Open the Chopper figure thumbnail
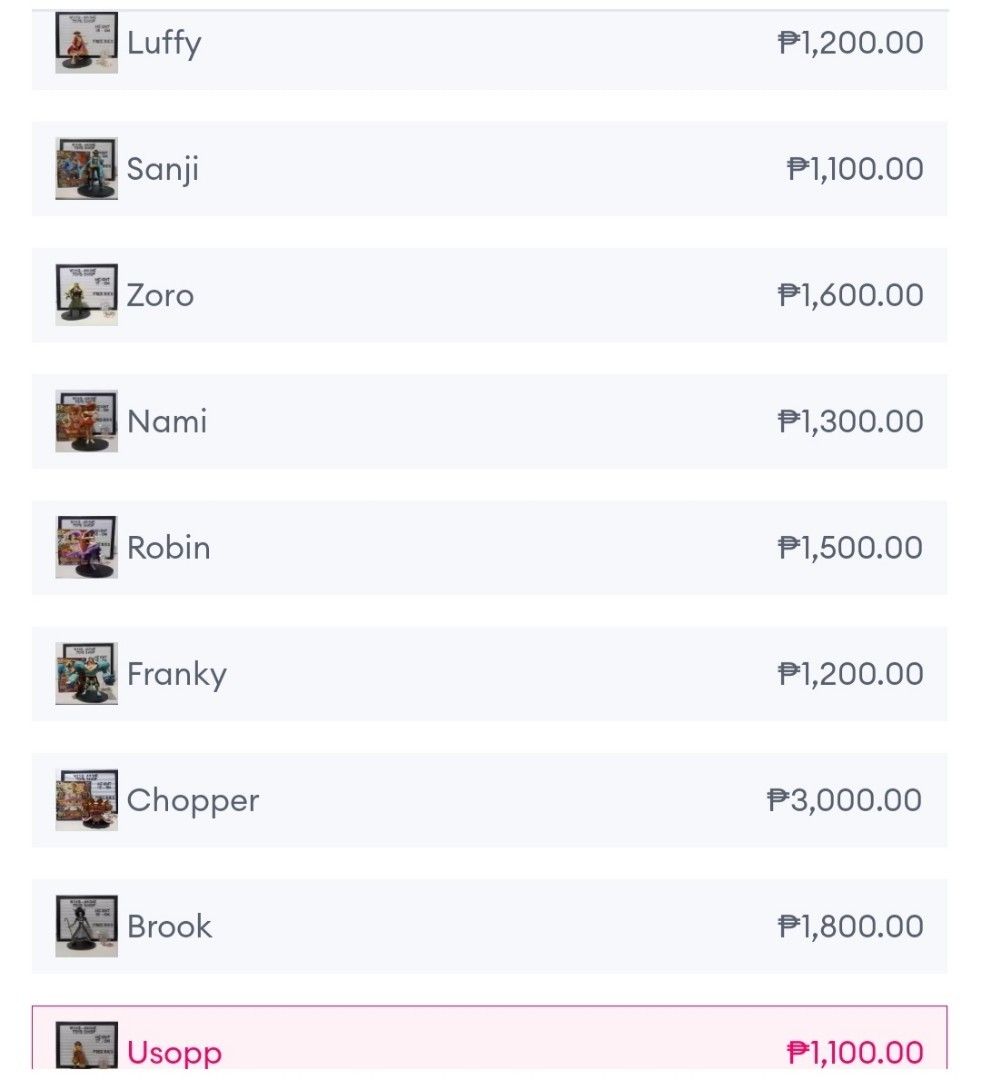The width and height of the screenshot is (981, 1080). coord(86,800)
